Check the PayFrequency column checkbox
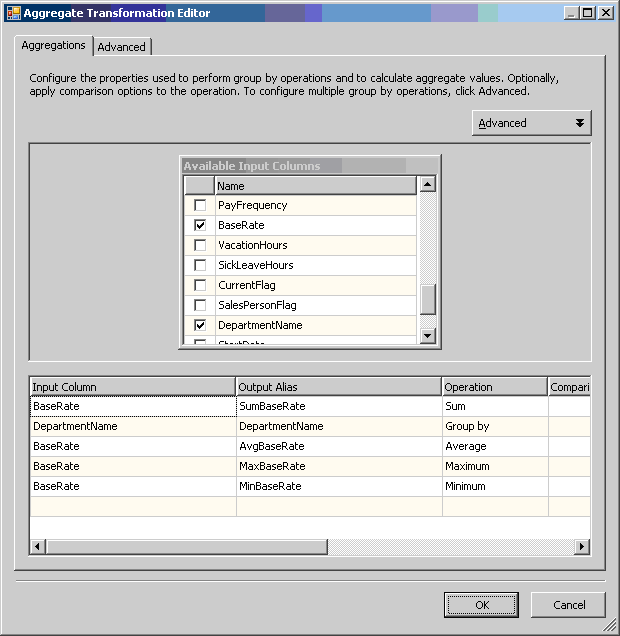Viewport: 620px width, 636px height. point(200,205)
